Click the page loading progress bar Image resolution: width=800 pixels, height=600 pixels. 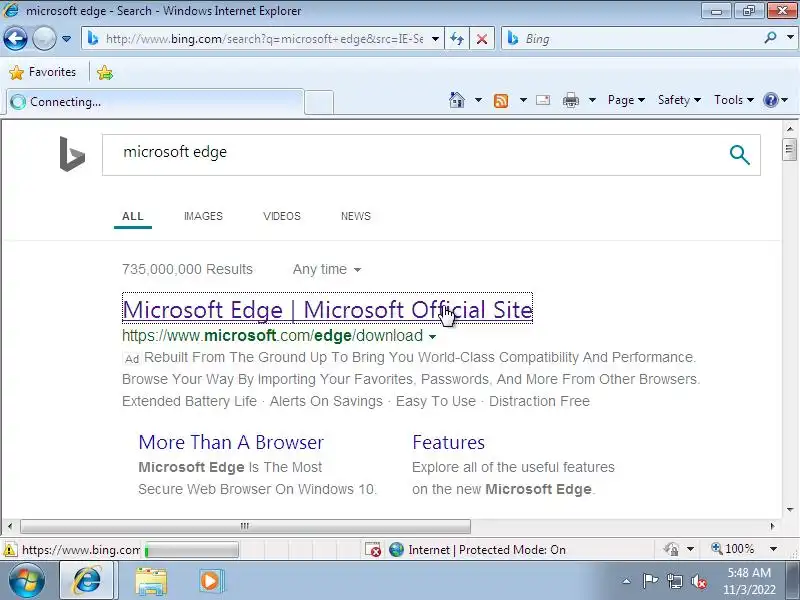click(191, 550)
